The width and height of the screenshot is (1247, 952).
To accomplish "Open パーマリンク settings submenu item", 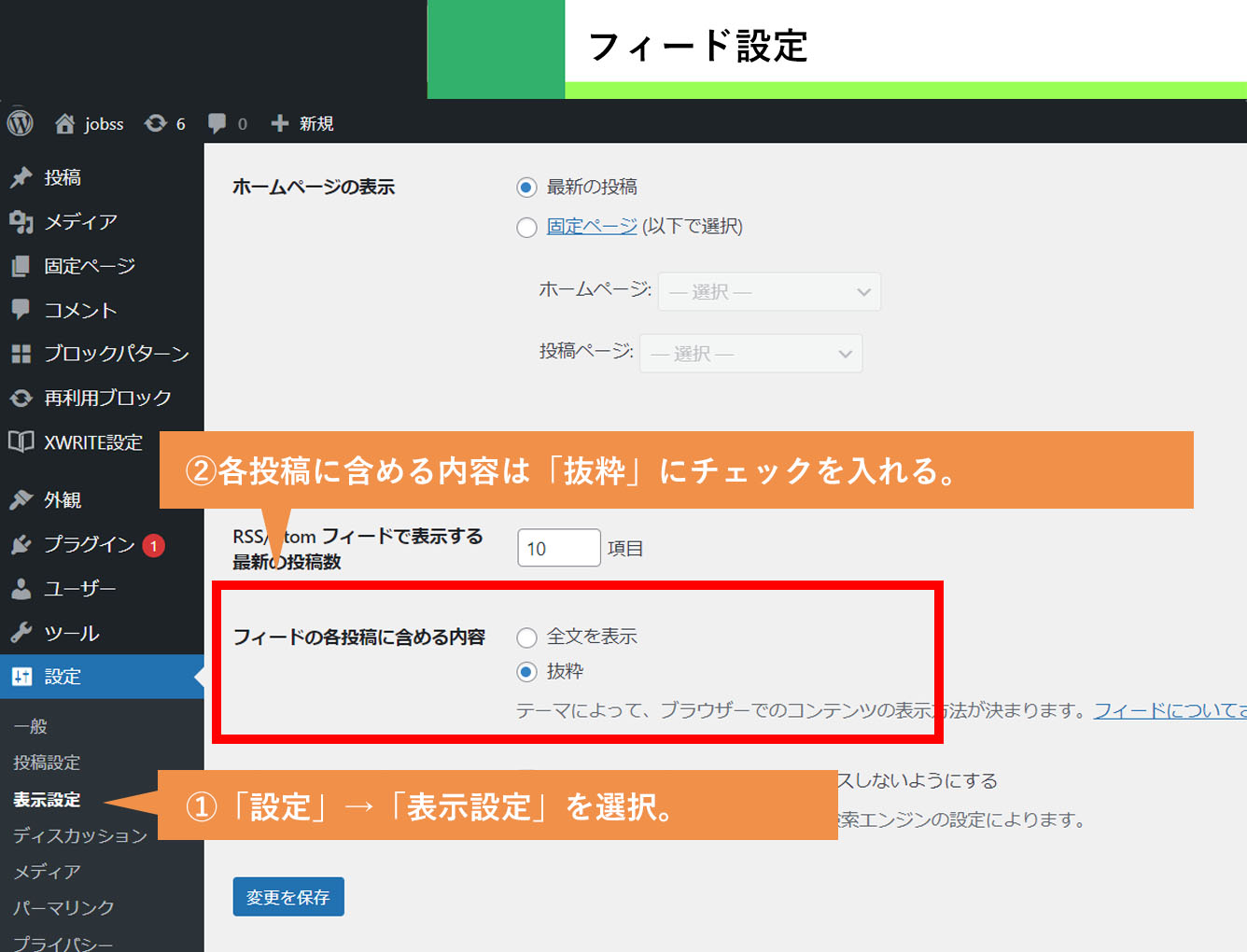I will click(x=63, y=907).
